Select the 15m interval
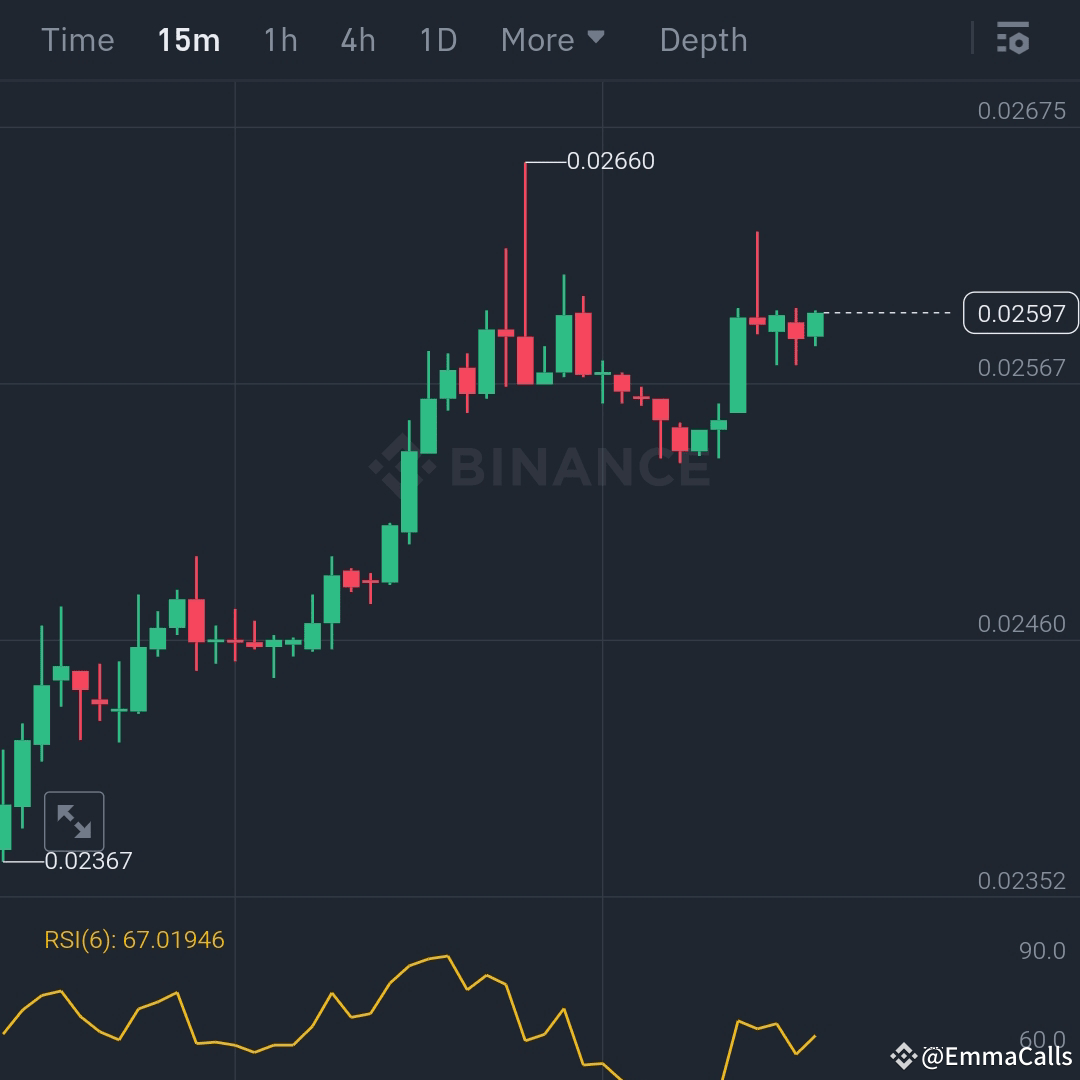Viewport: 1080px width, 1080px height. click(189, 40)
